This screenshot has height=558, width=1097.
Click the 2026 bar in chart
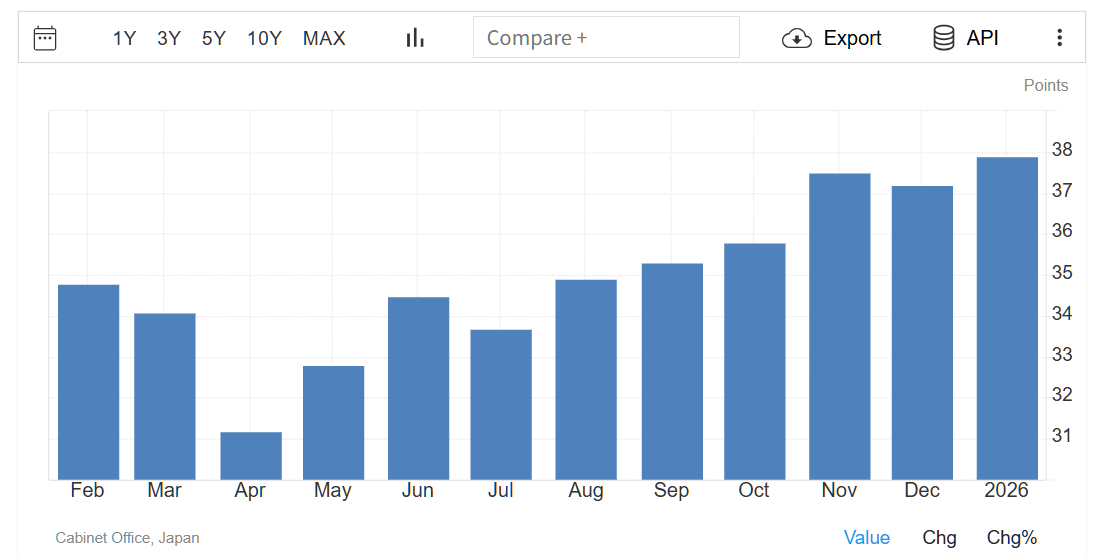coord(1007,319)
